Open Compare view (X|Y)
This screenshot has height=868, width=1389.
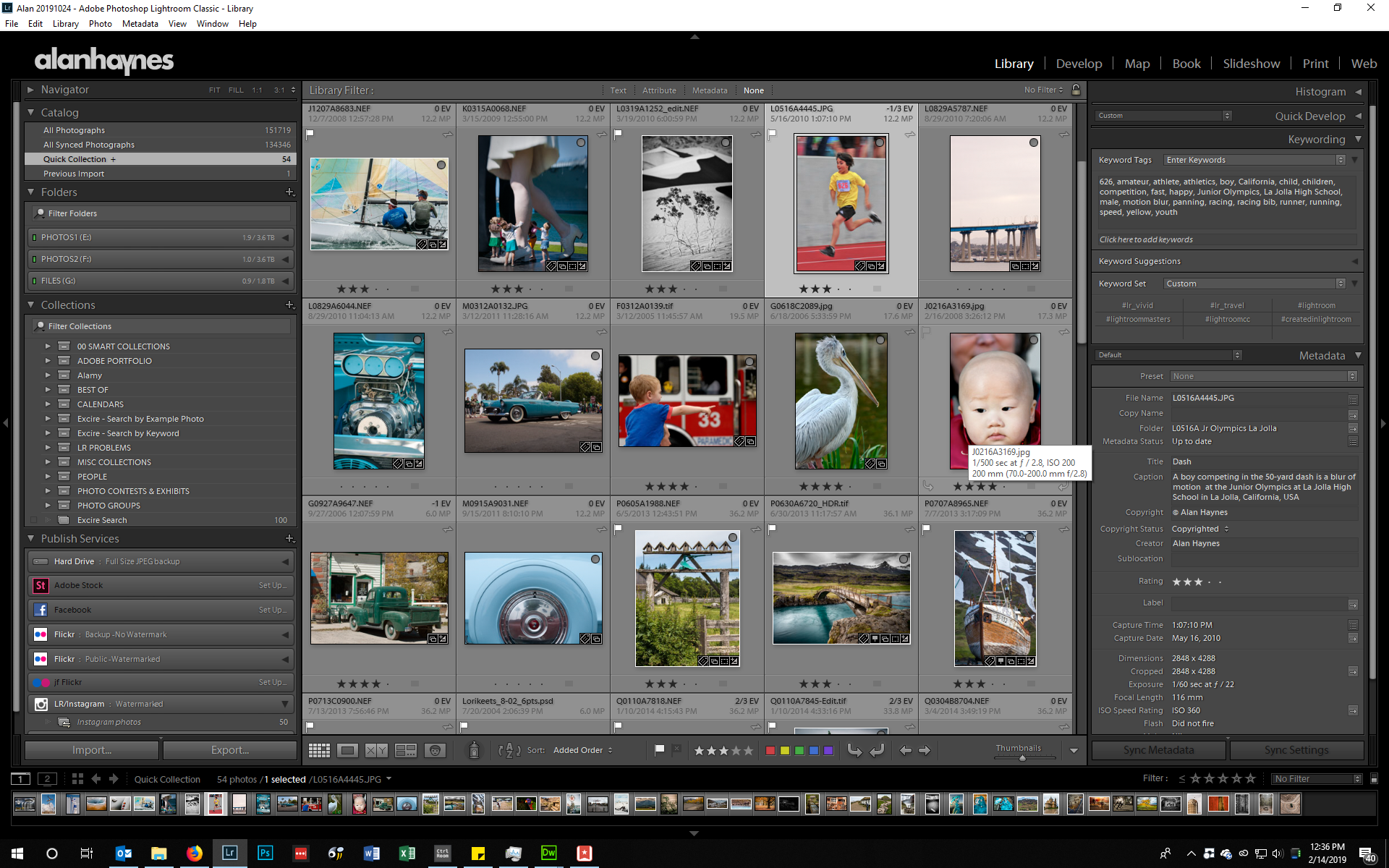click(x=376, y=750)
